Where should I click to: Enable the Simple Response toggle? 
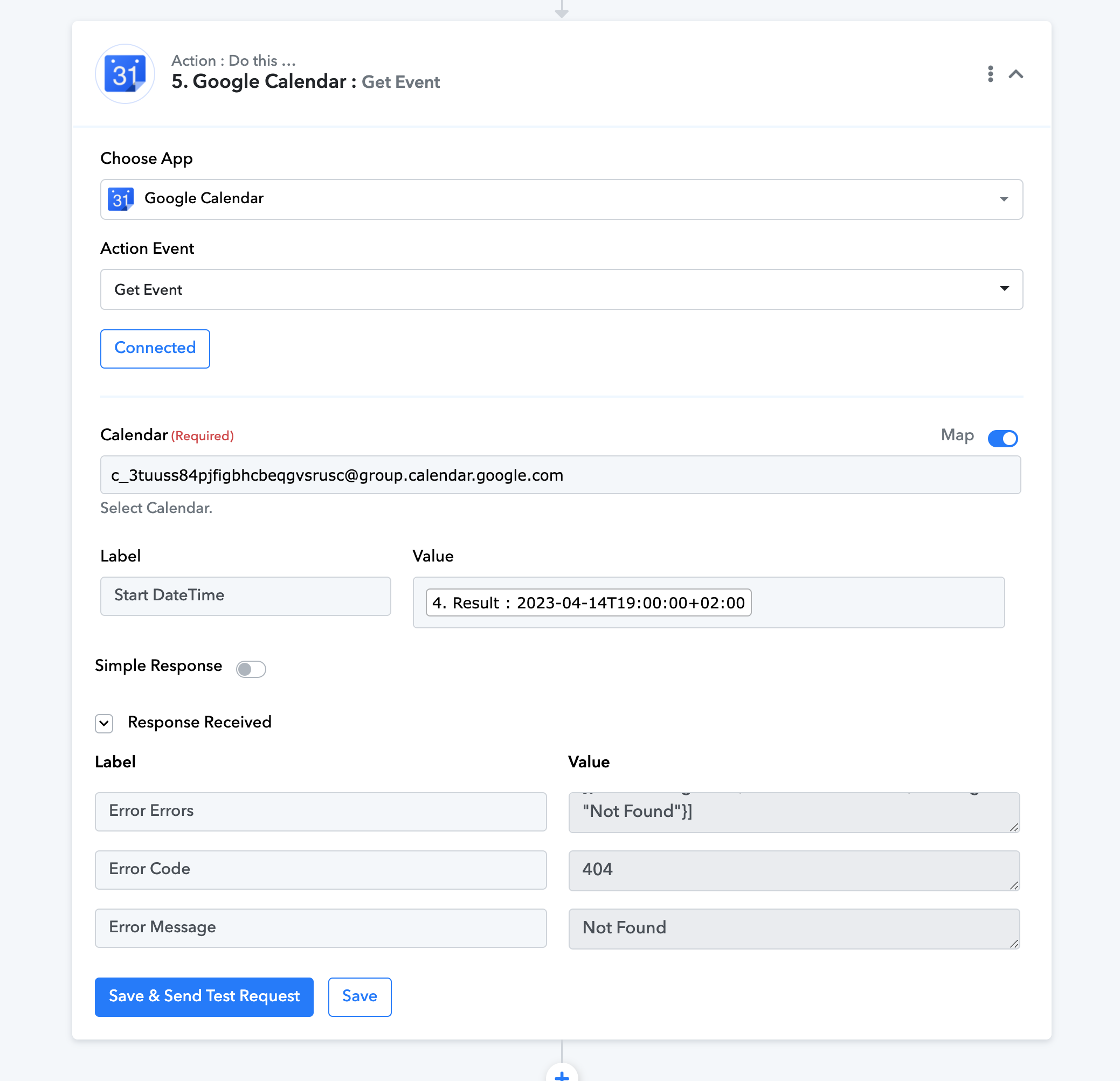coord(251,668)
